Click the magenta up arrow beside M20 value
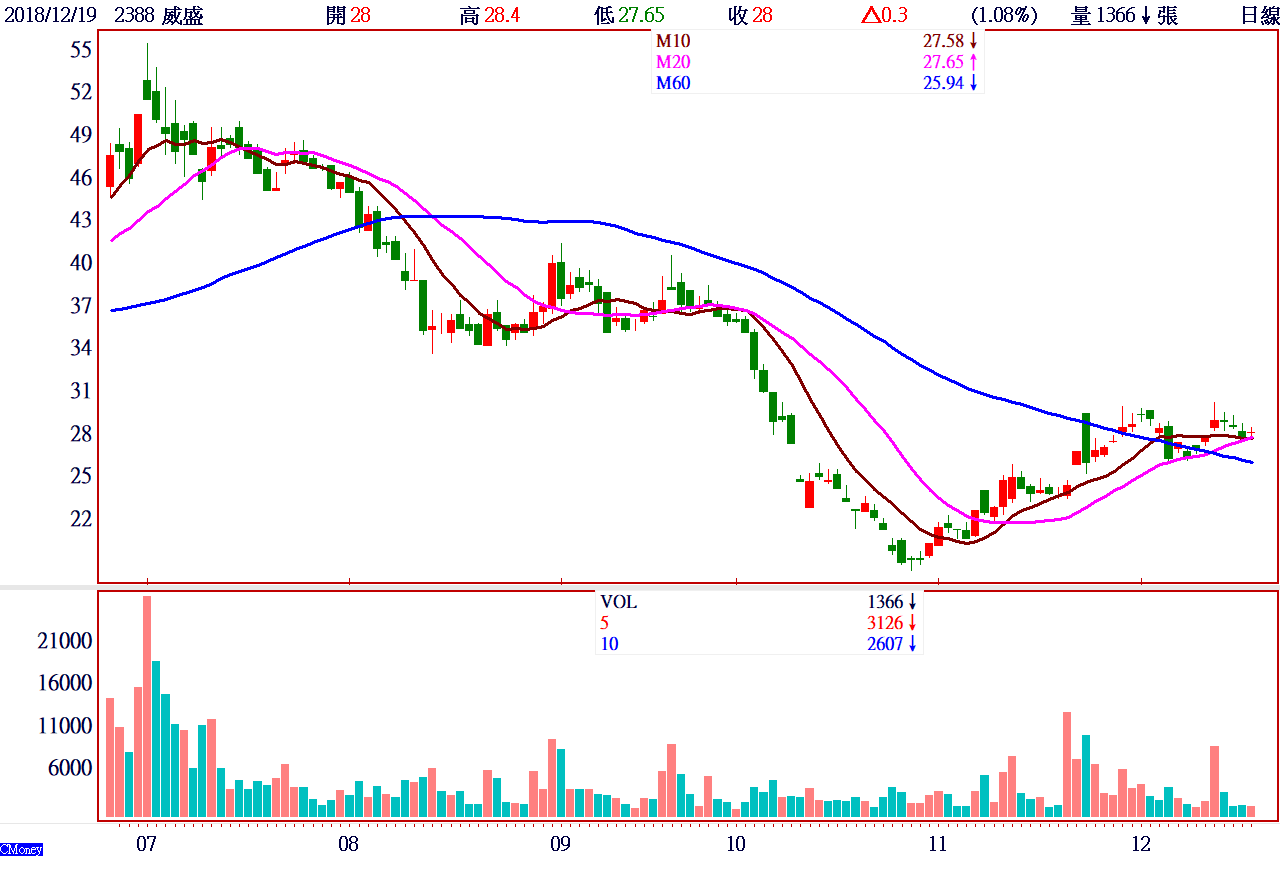The width and height of the screenshot is (1280, 874). click(x=972, y=62)
